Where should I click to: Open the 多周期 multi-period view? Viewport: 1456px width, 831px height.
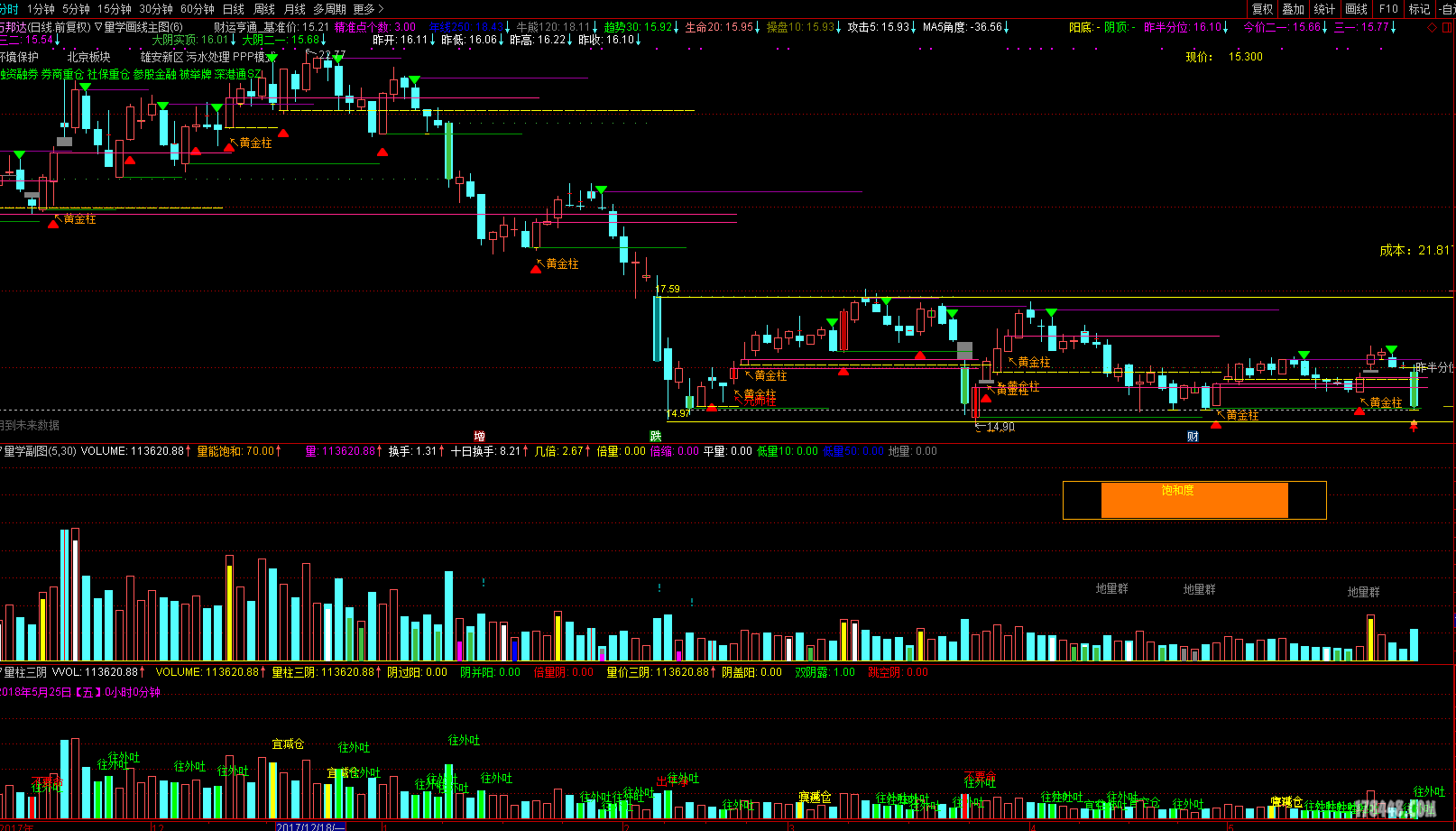pos(329,9)
